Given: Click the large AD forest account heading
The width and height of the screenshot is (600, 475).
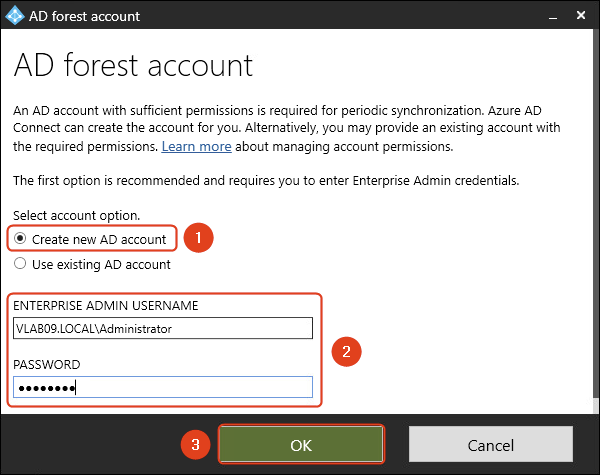Looking at the screenshot, I should pos(133,66).
